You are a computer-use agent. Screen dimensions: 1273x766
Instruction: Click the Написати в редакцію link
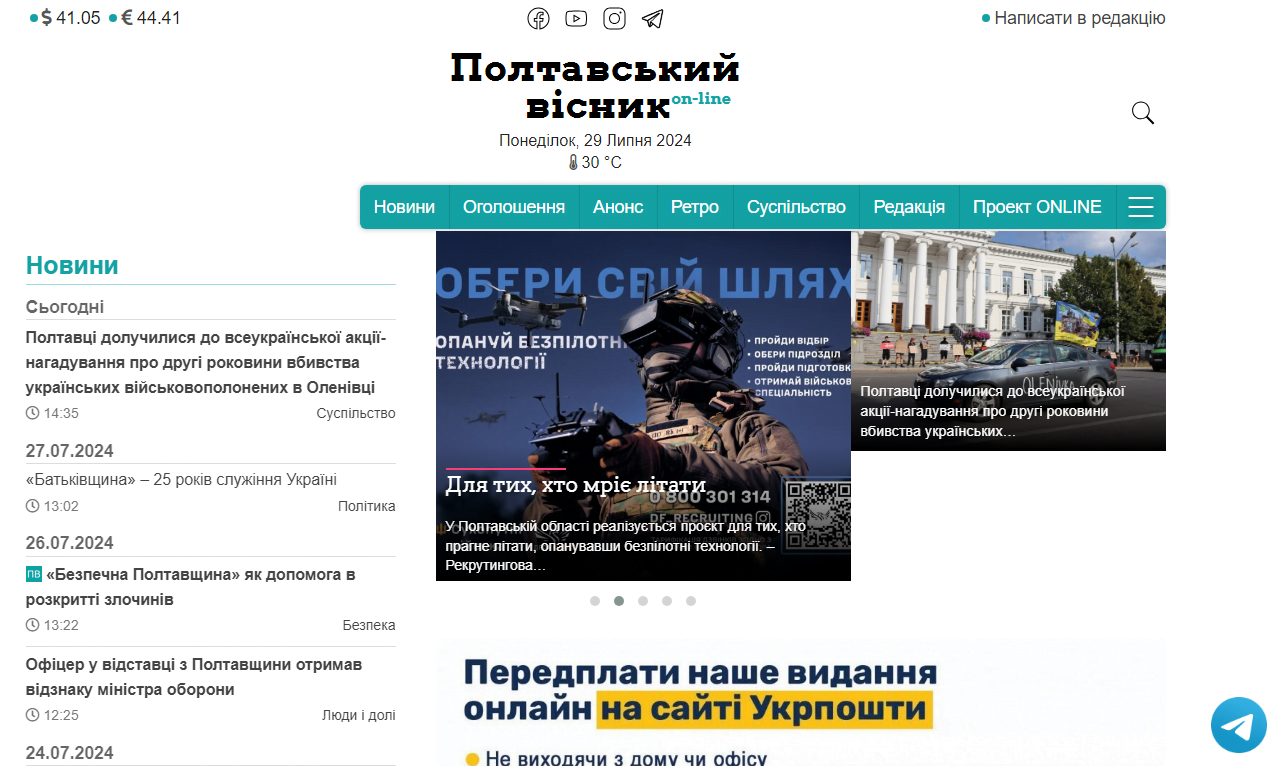pos(1080,18)
